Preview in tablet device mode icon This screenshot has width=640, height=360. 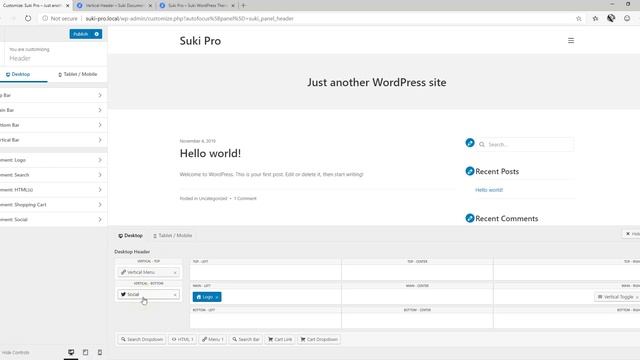(x=85, y=352)
